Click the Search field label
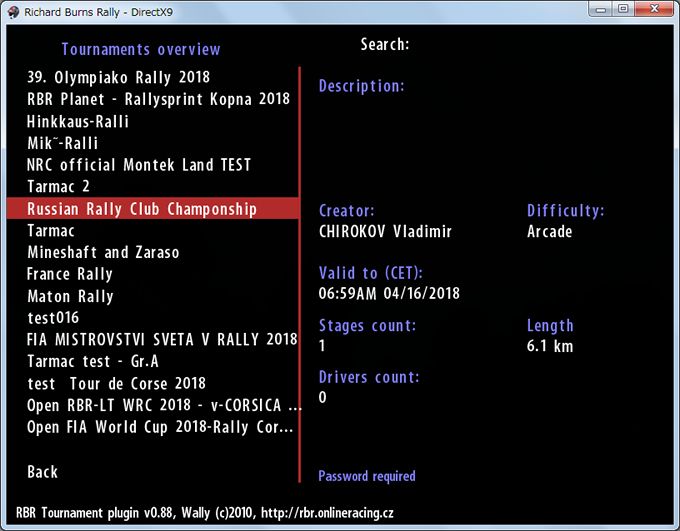Viewport: 680px width, 531px height. pos(385,44)
